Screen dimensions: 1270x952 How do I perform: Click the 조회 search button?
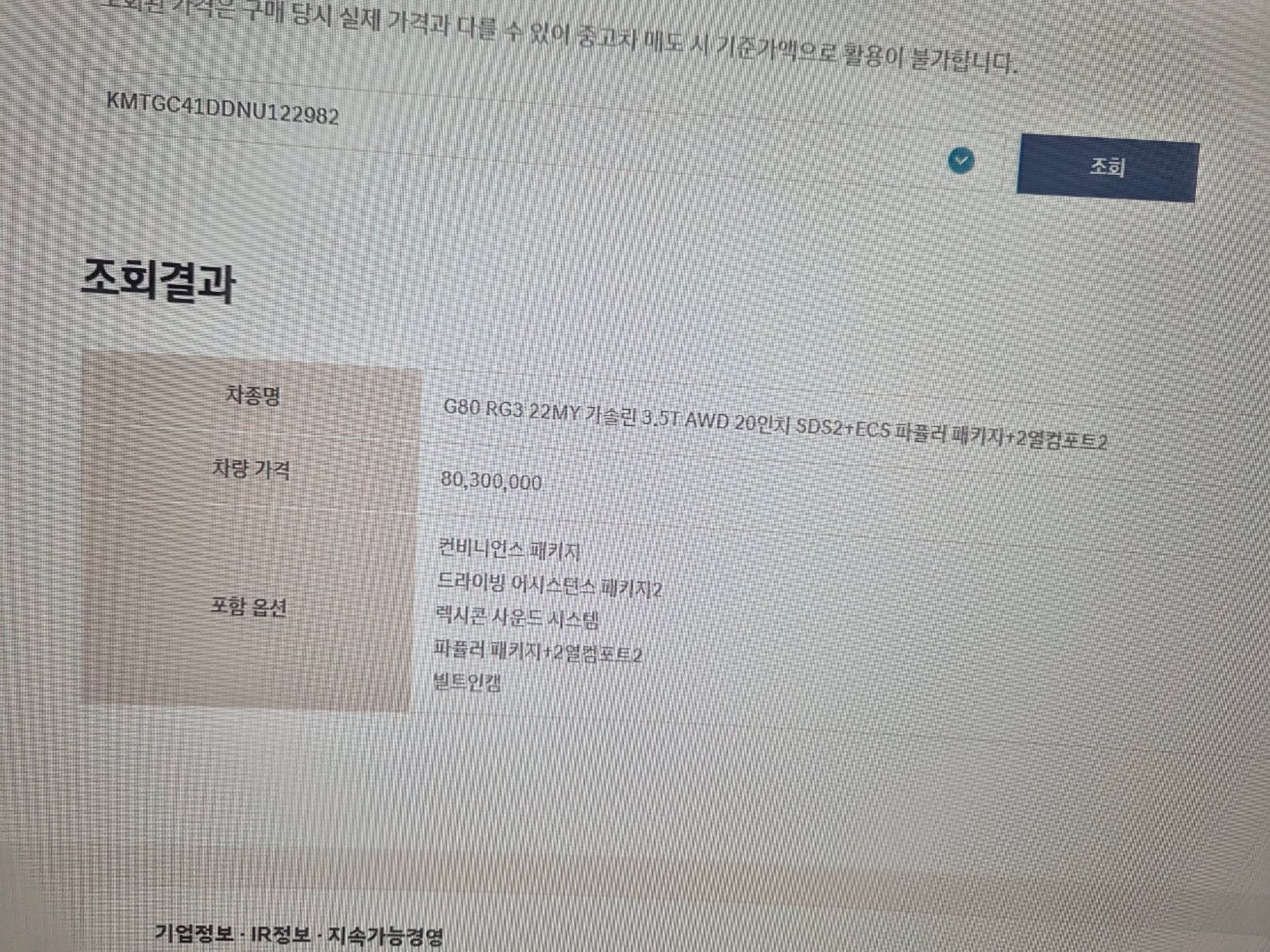(x=1107, y=167)
